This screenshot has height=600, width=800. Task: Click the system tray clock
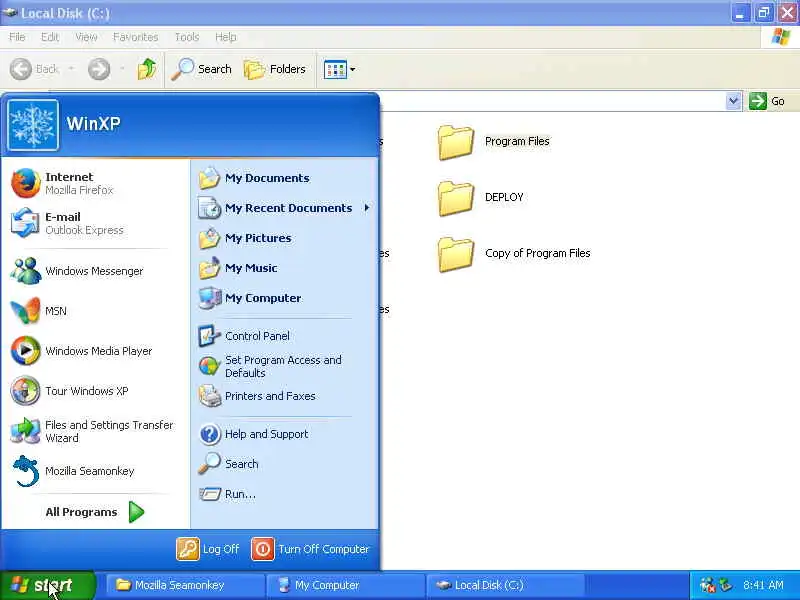(x=763, y=585)
